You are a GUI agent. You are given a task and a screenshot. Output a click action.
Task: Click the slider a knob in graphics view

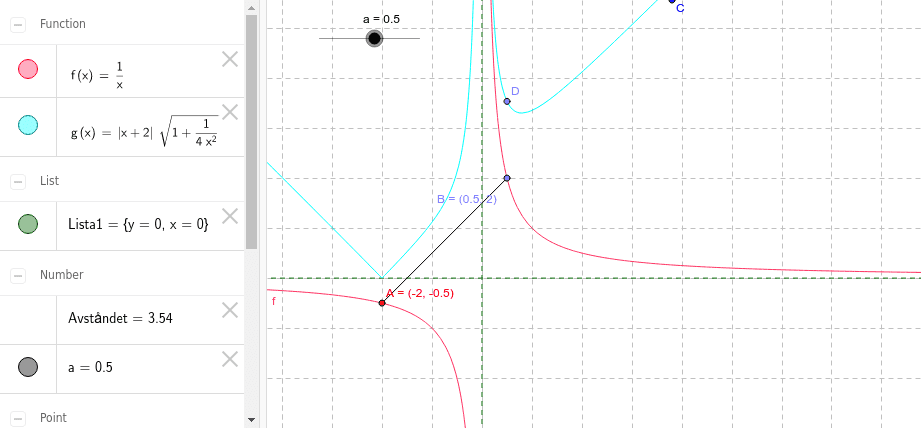coord(374,39)
